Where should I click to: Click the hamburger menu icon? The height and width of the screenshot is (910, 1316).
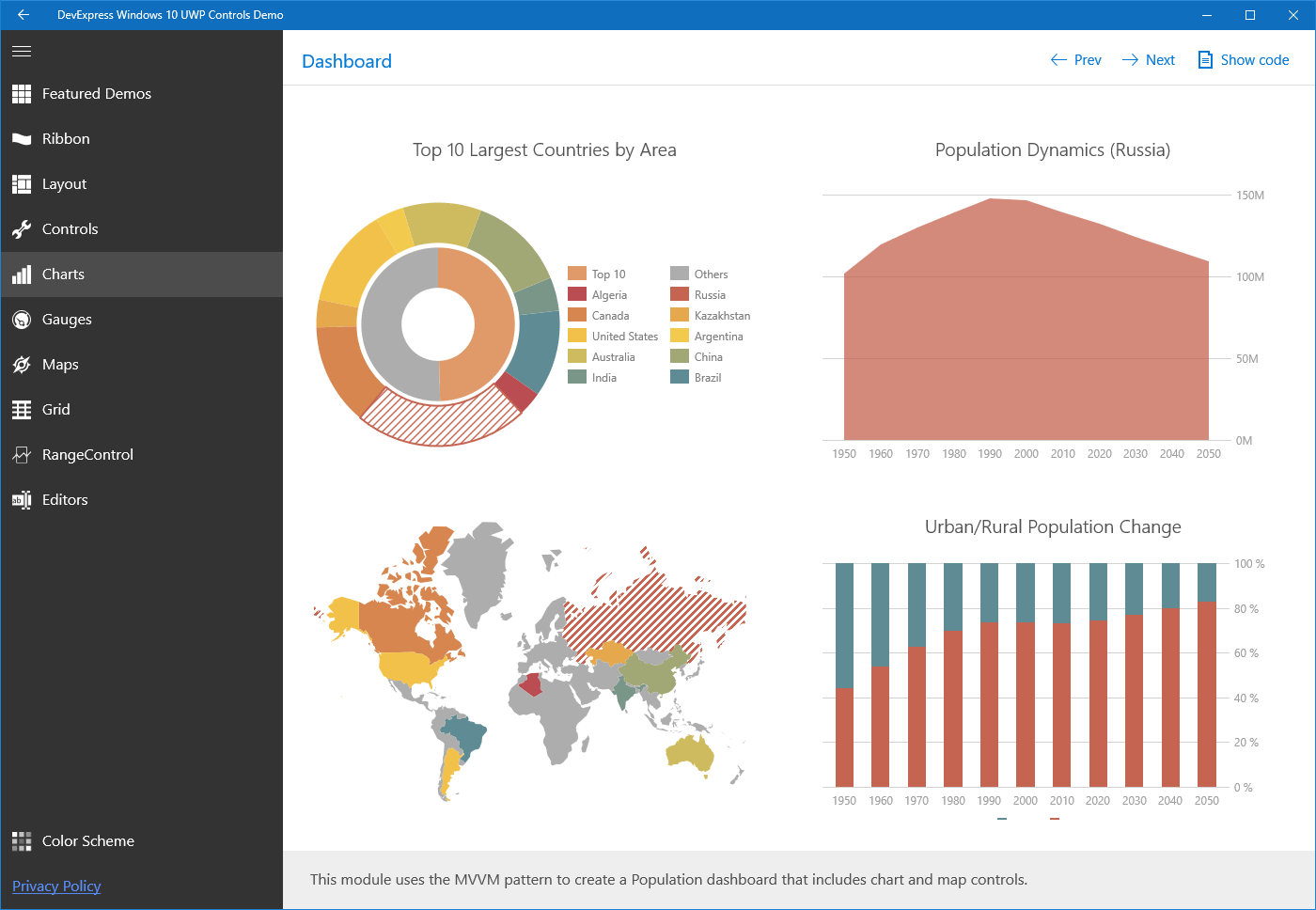[x=22, y=51]
